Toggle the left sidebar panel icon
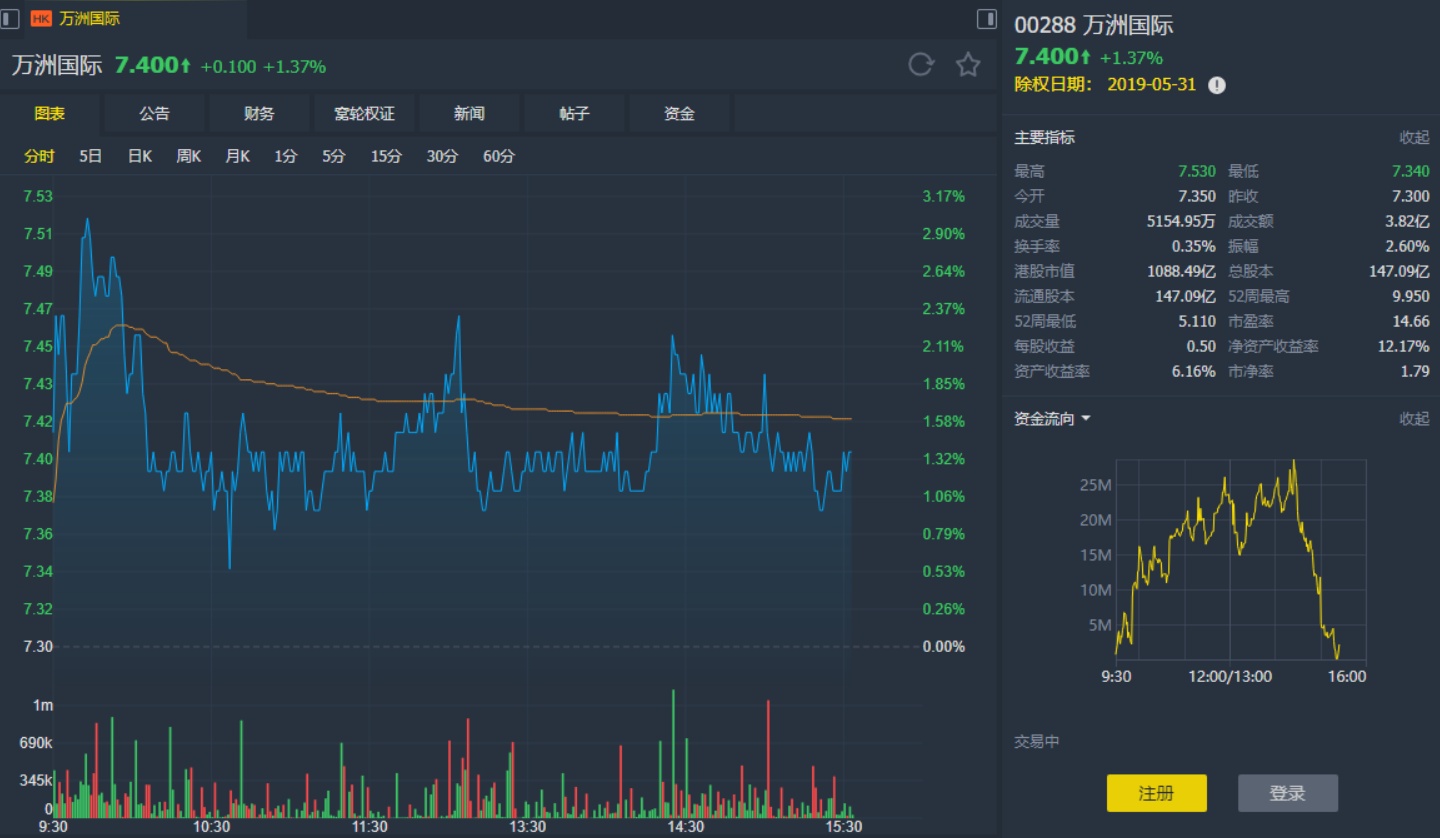Screen dimensions: 1440x838 tap(11, 18)
